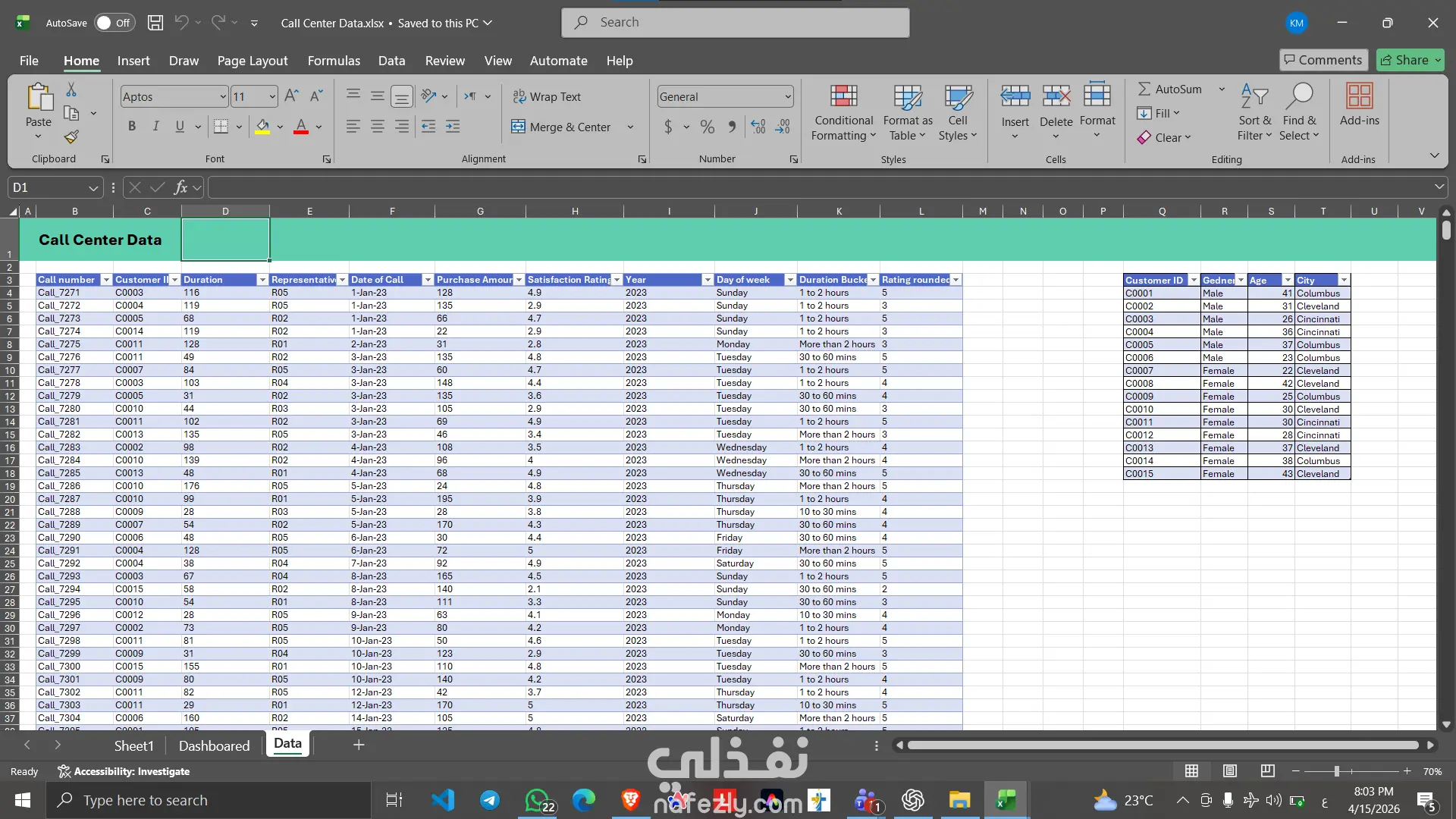
Task: Apply percent style number format
Action: pyautogui.click(x=707, y=127)
